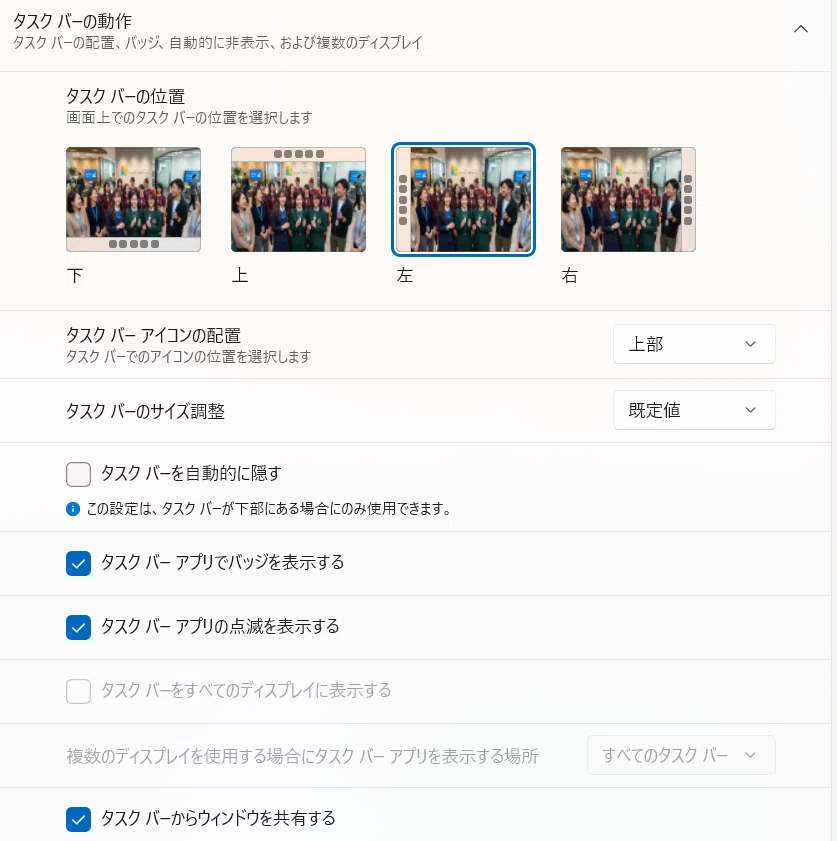This screenshot has width=837, height=841.
Task: Select the 下 taskbar position thumbnail
Action: click(134, 200)
